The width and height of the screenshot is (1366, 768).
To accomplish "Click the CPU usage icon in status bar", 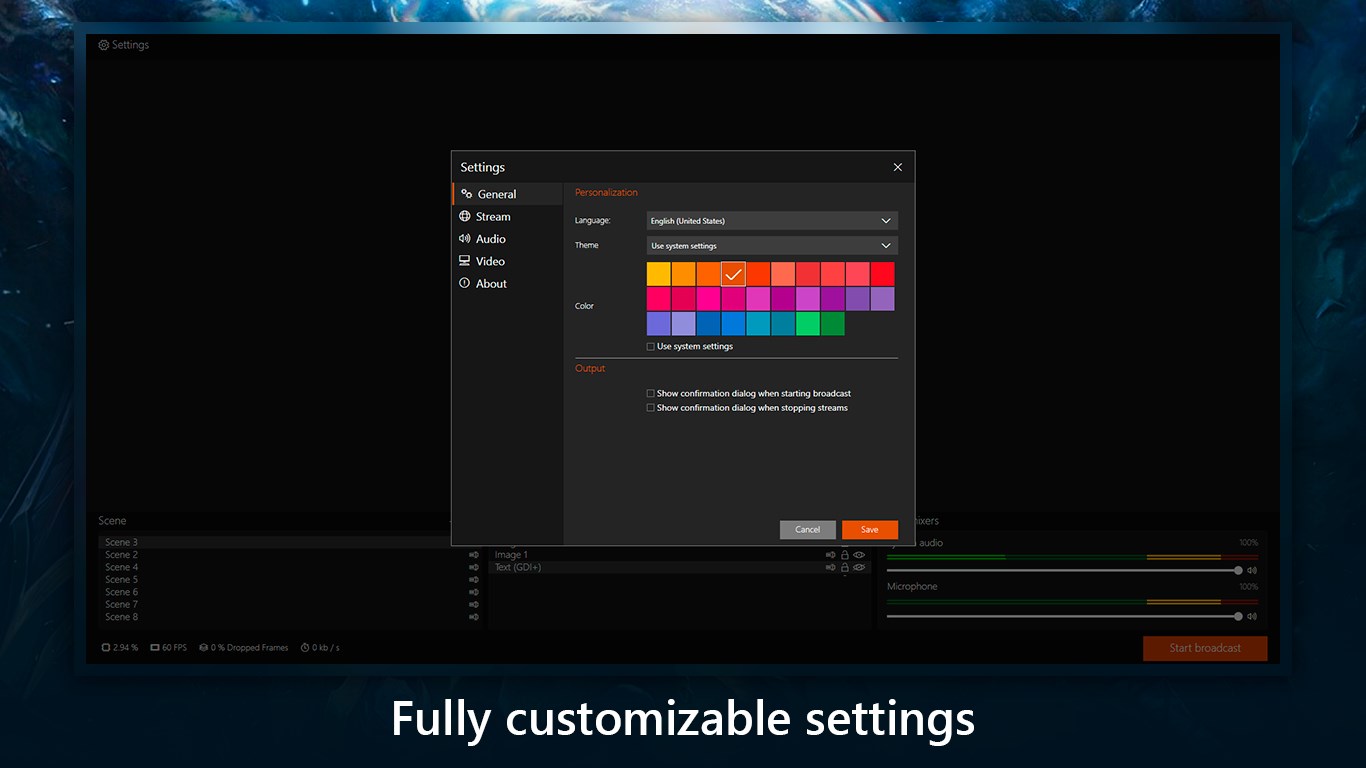I will pyautogui.click(x=106, y=648).
